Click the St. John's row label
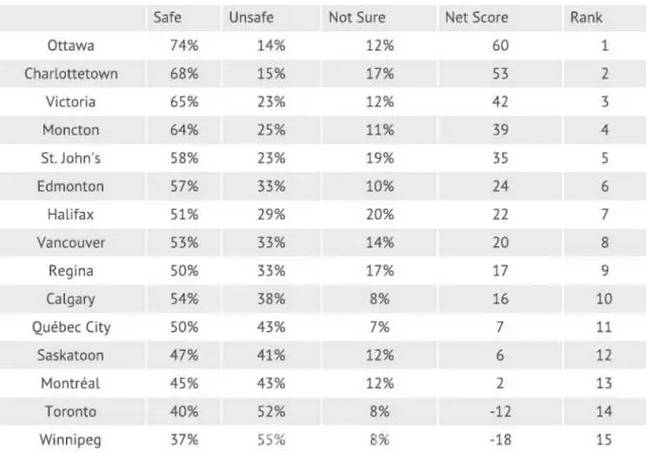The width and height of the screenshot is (649, 454). pyautogui.click(x=71, y=158)
